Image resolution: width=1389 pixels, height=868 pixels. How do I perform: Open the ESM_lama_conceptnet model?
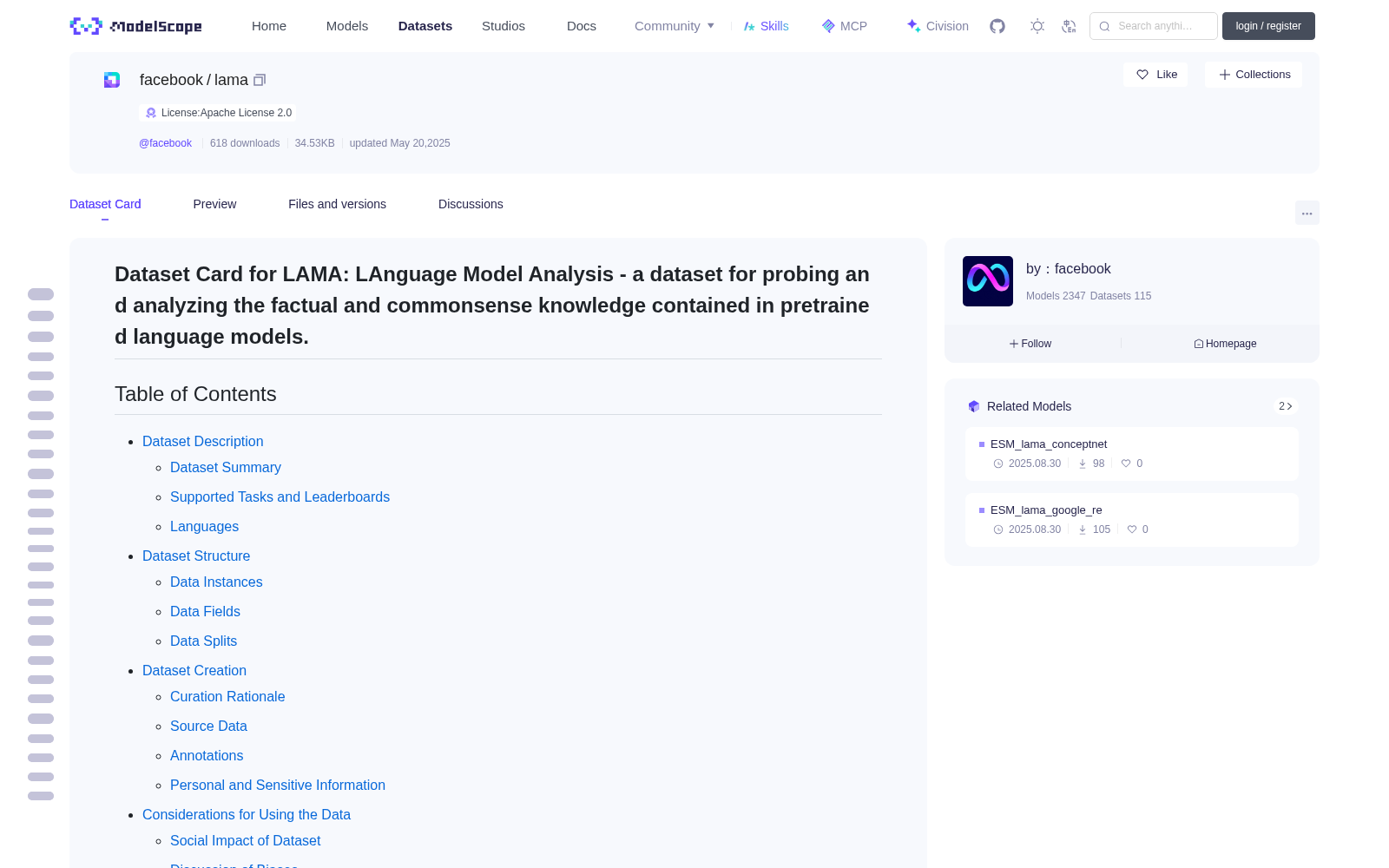(x=1049, y=444)
